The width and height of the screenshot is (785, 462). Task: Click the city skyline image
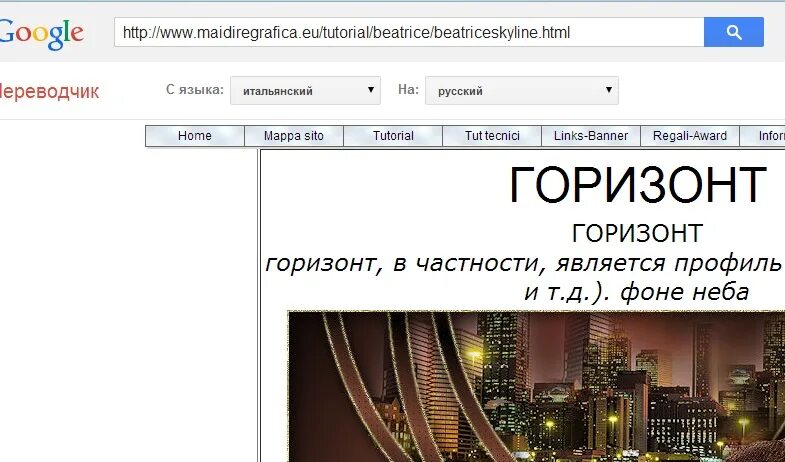point(536,386)
